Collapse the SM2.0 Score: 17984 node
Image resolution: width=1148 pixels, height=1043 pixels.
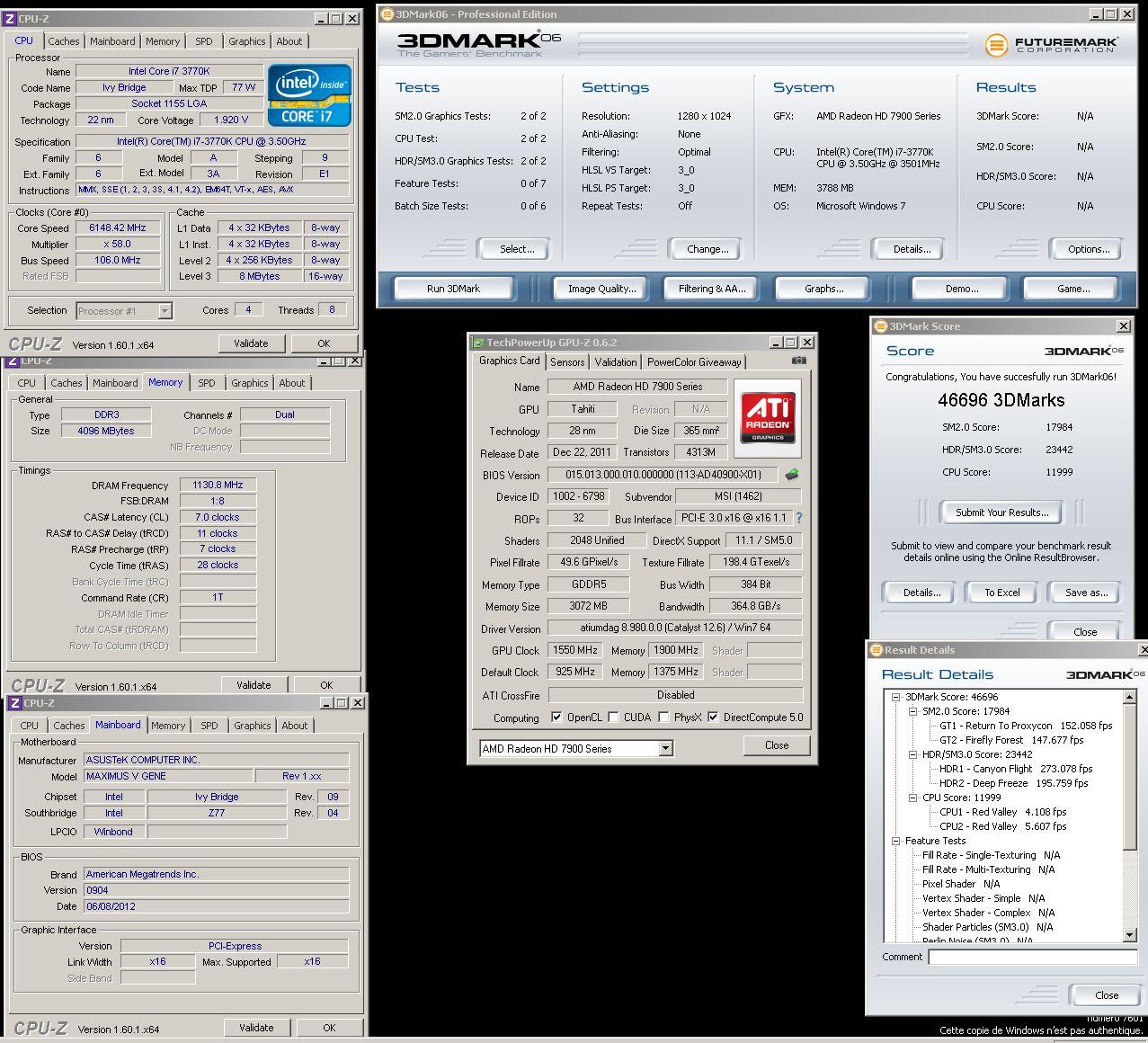coord(912,711)
